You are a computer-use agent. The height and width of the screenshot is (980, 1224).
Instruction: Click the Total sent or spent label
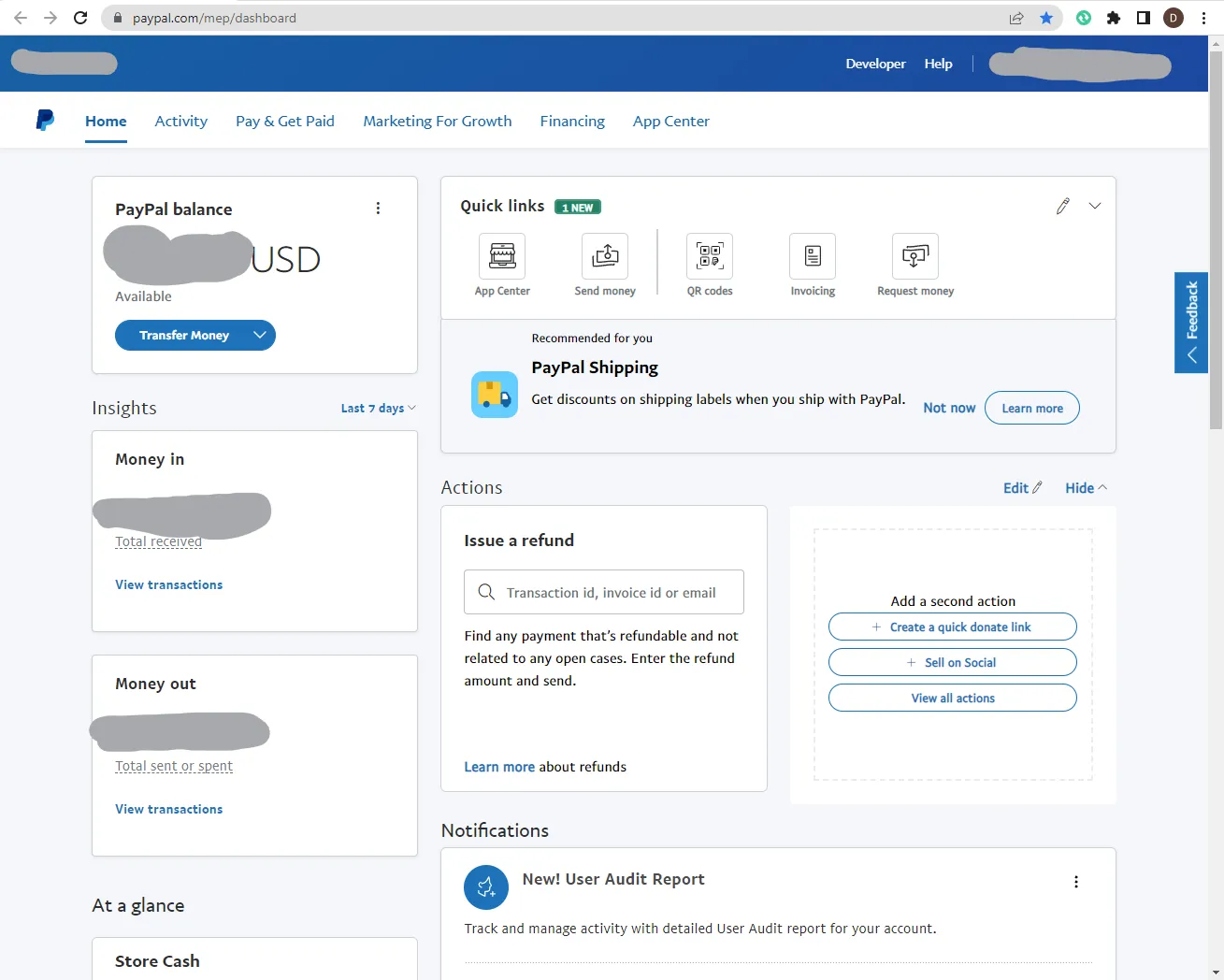pos(174,766)
